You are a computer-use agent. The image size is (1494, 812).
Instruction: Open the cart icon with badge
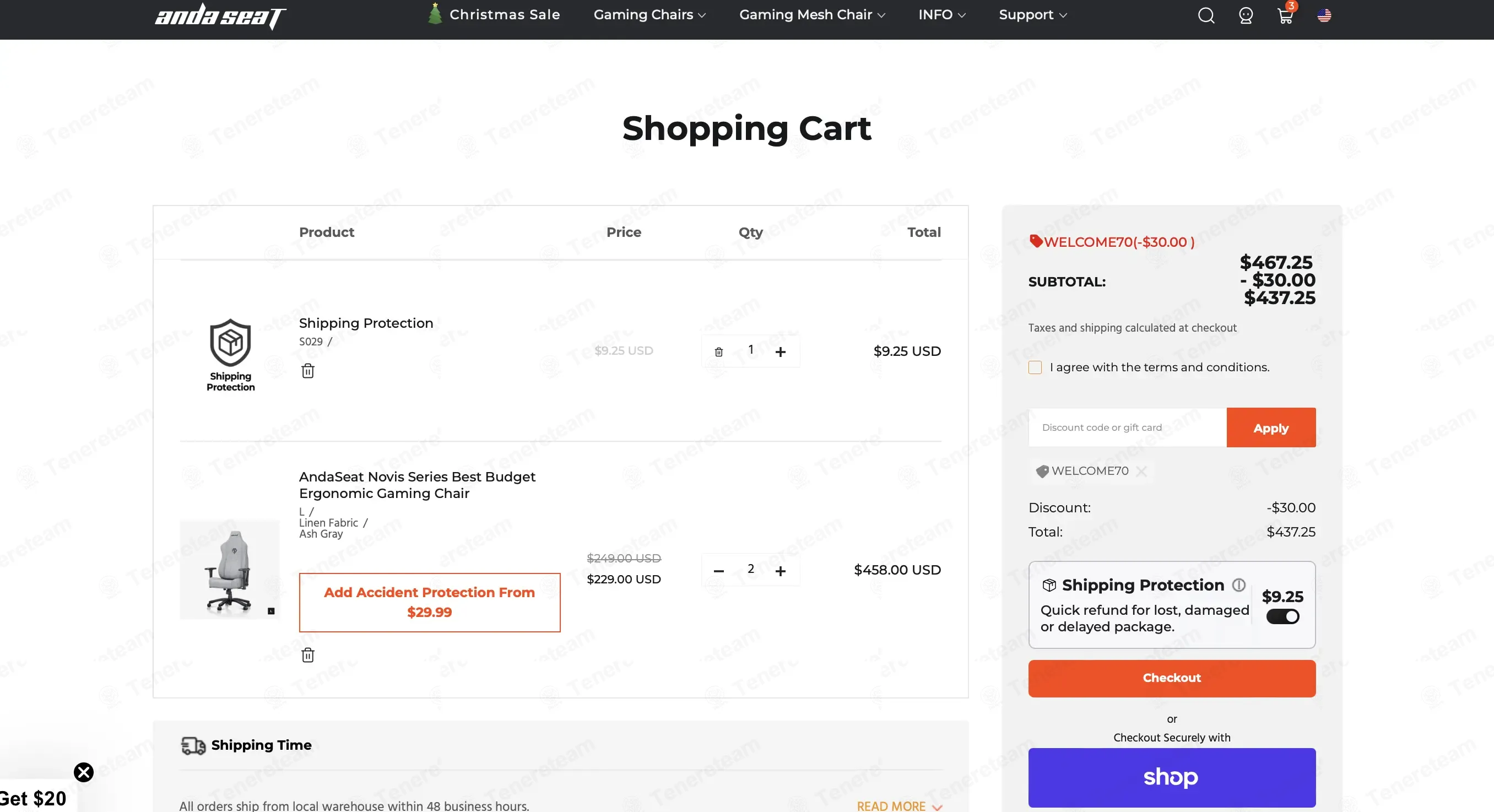pos(1285,15)
